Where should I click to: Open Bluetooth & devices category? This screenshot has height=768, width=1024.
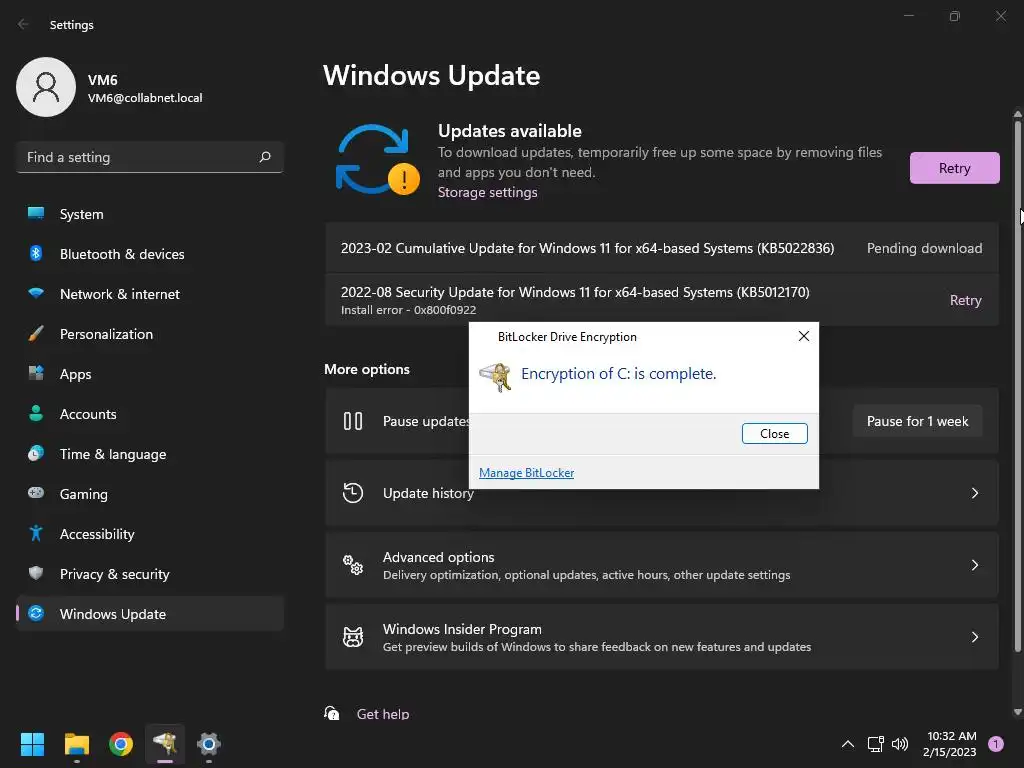(150, 254)
